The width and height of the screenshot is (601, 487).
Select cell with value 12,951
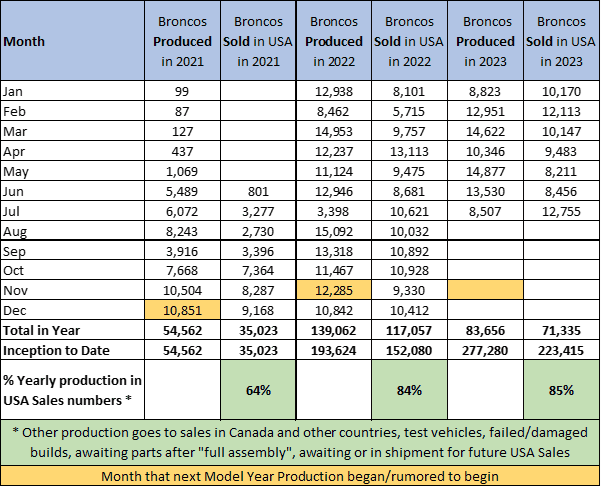[485, 111]
